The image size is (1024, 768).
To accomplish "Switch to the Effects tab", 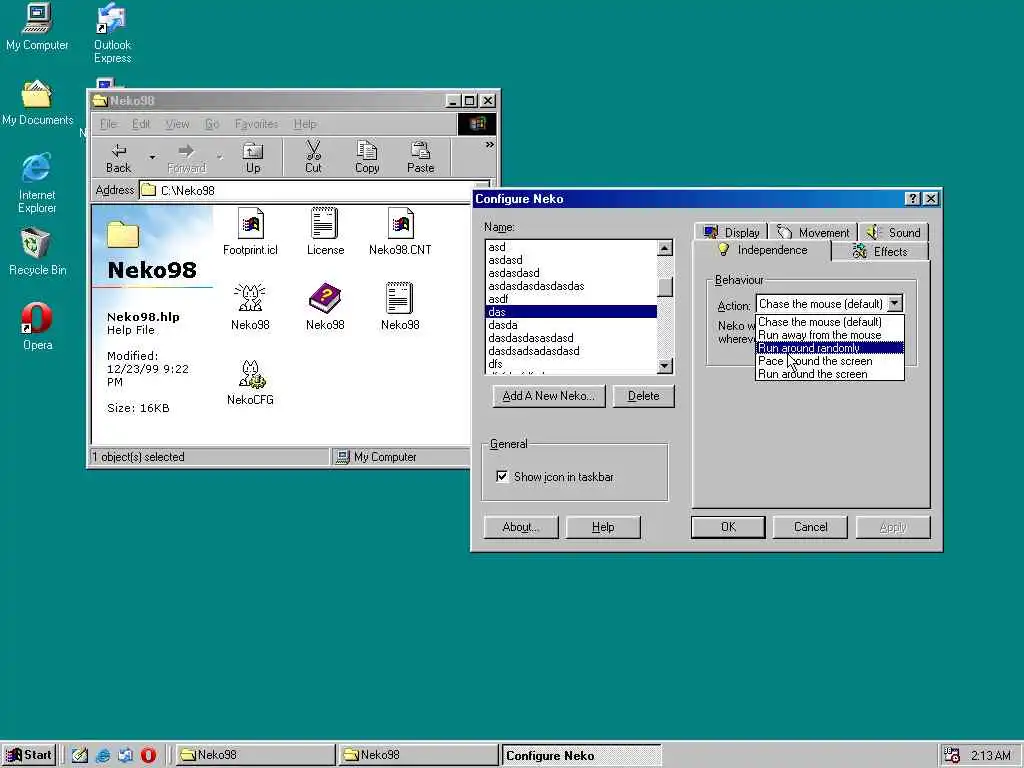I will click(880, 251).
